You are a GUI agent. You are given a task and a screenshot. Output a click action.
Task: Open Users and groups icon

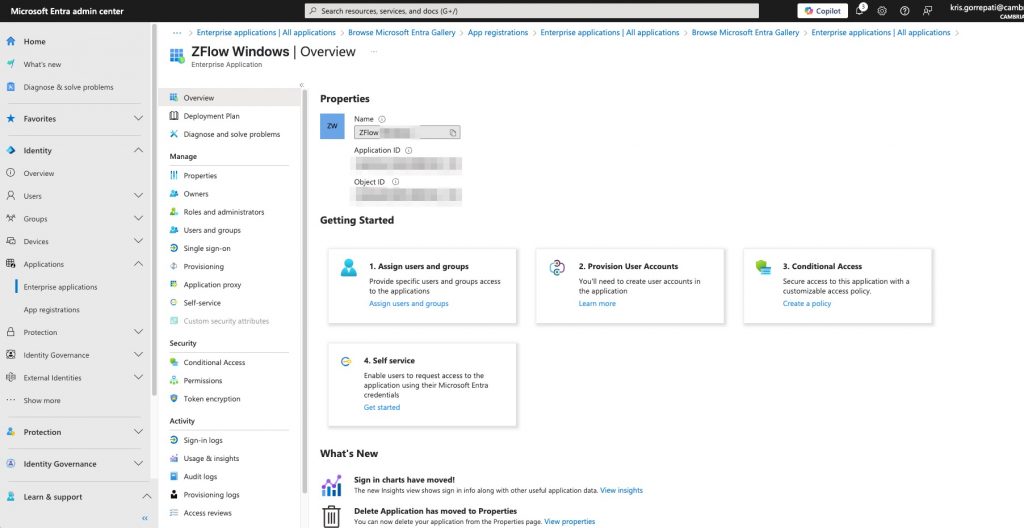pyautogui.click(x=174, y=230)
